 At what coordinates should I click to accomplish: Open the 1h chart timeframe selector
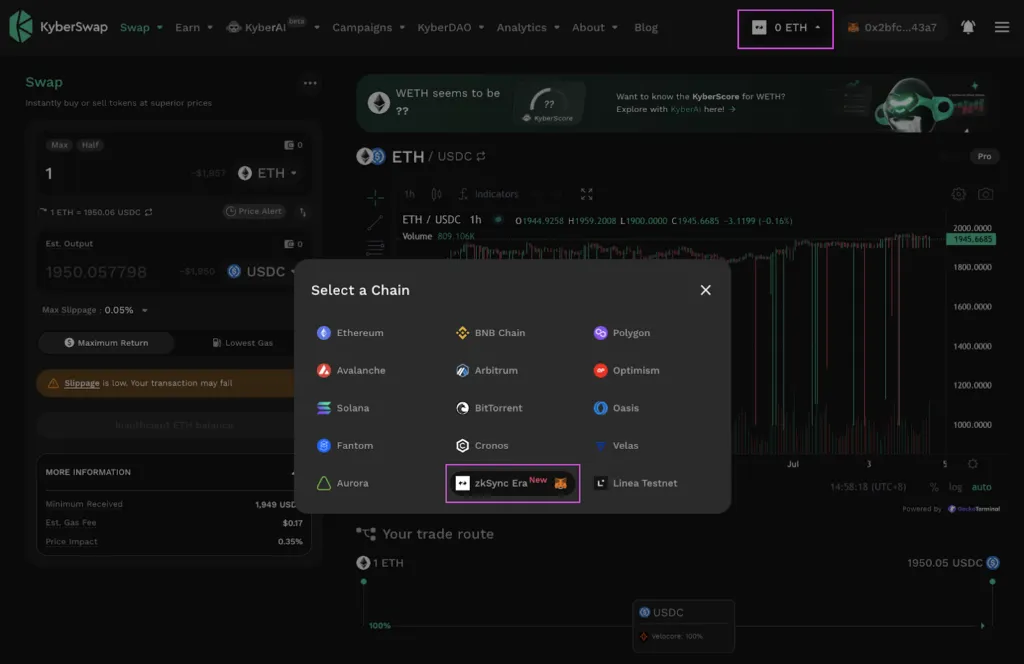[409, 194]
